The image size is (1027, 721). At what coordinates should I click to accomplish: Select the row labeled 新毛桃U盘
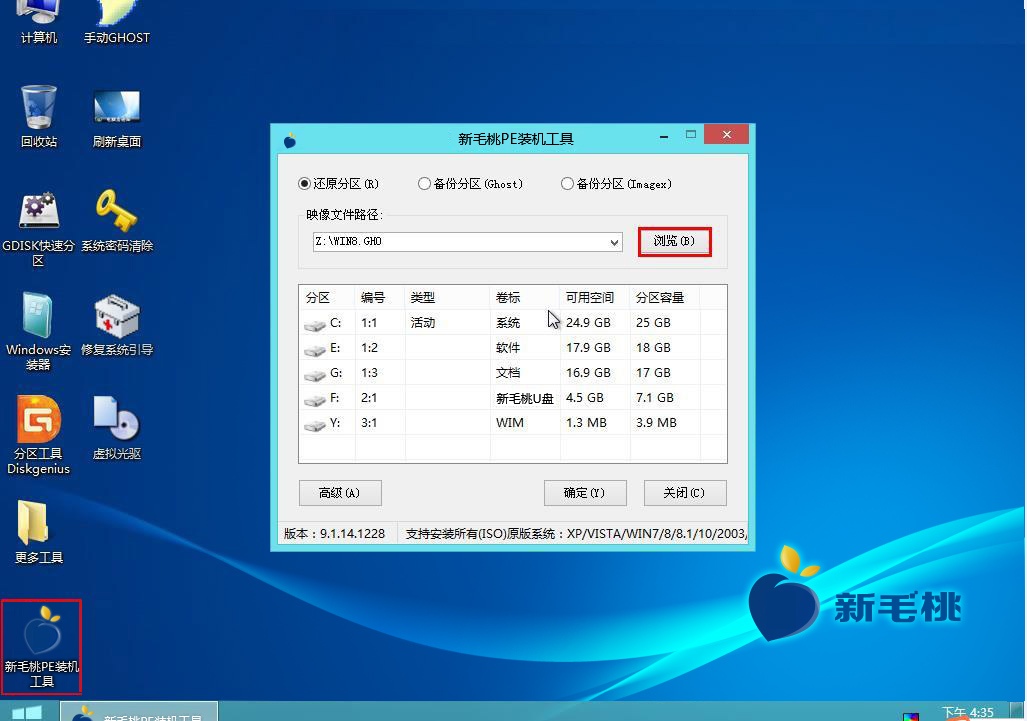click(x=513, y=398)
